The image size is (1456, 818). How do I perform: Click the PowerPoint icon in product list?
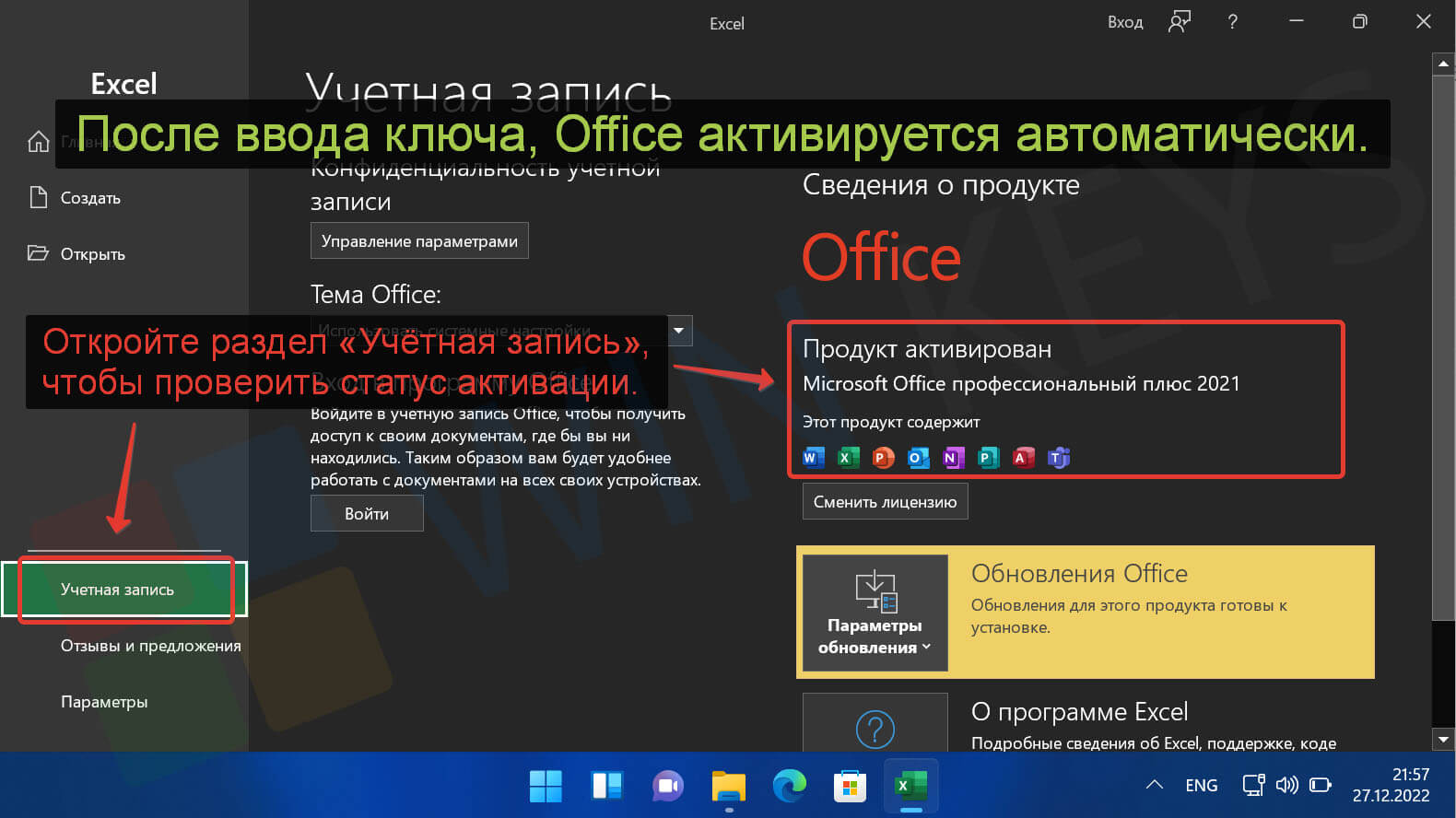click(x=883, y=458)
